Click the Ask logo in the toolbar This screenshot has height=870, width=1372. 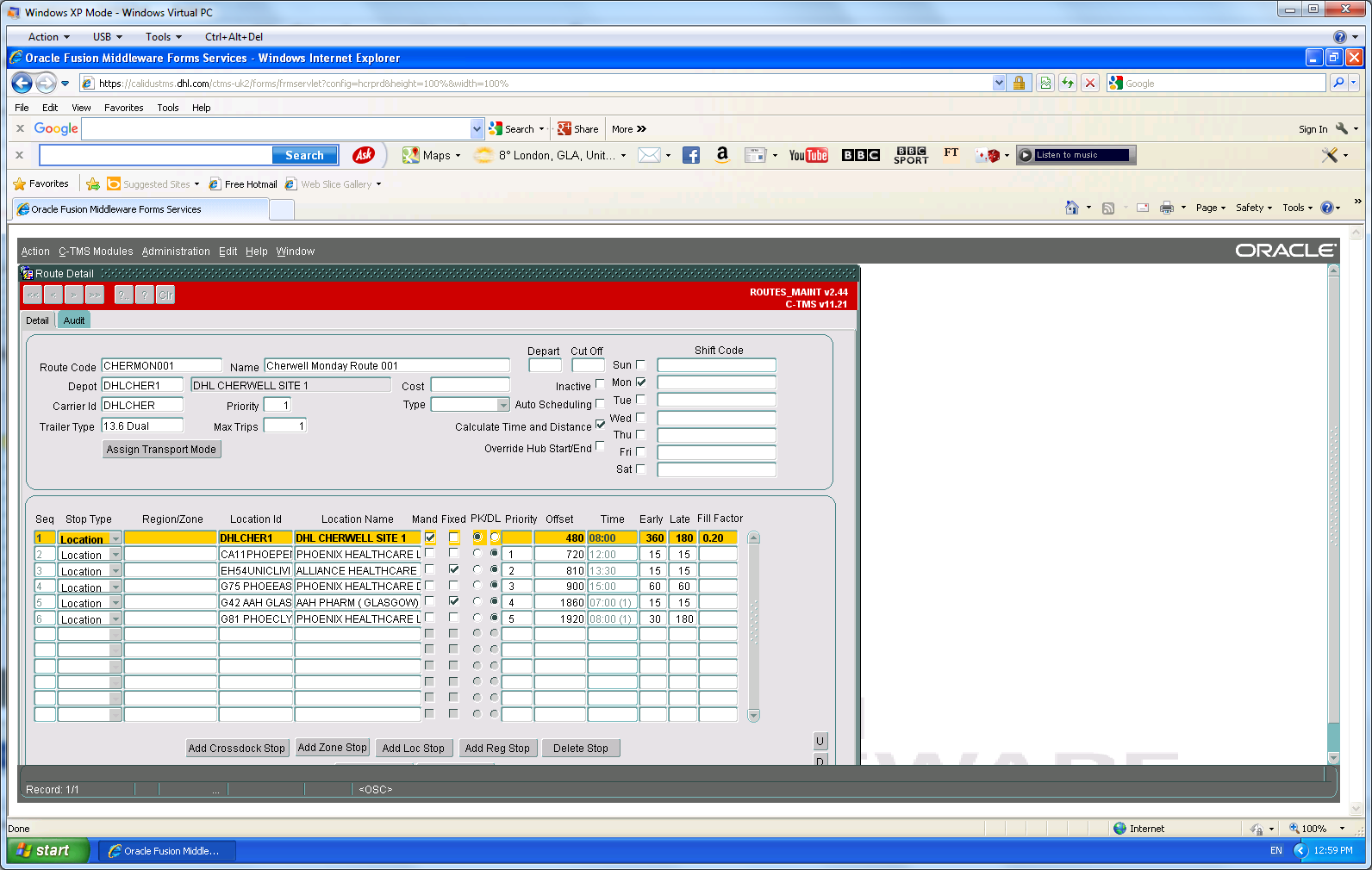[364, 155]
